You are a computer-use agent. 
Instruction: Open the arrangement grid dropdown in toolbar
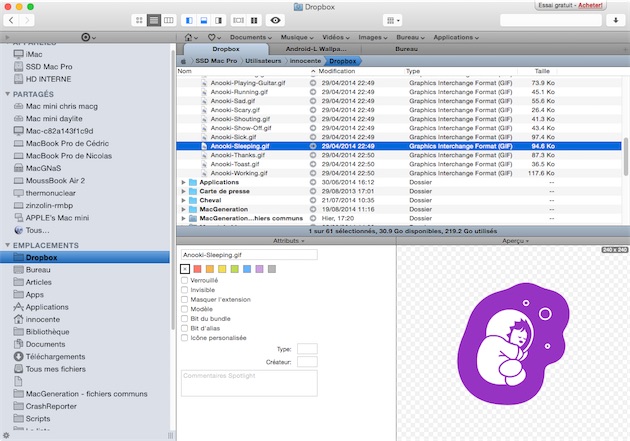coord(393,20)
